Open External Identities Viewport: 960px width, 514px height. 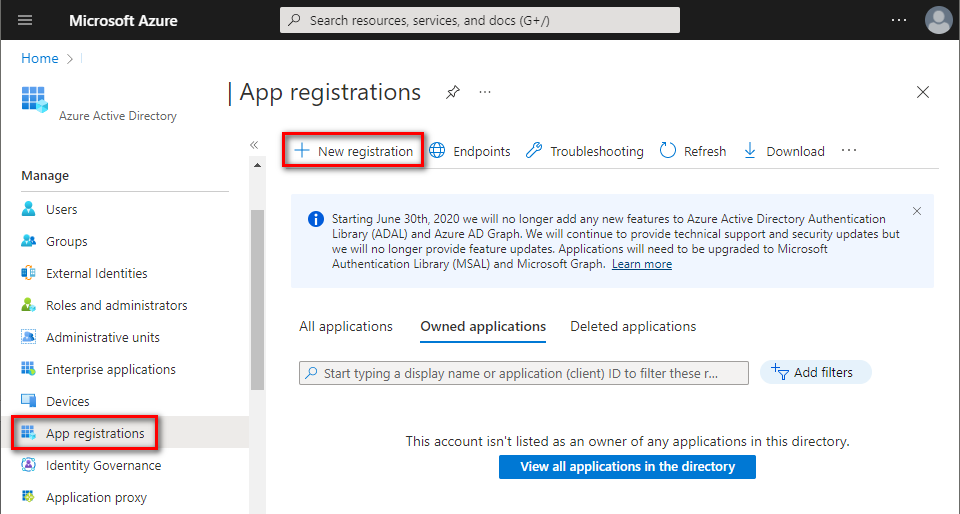(x=97, y=274)
